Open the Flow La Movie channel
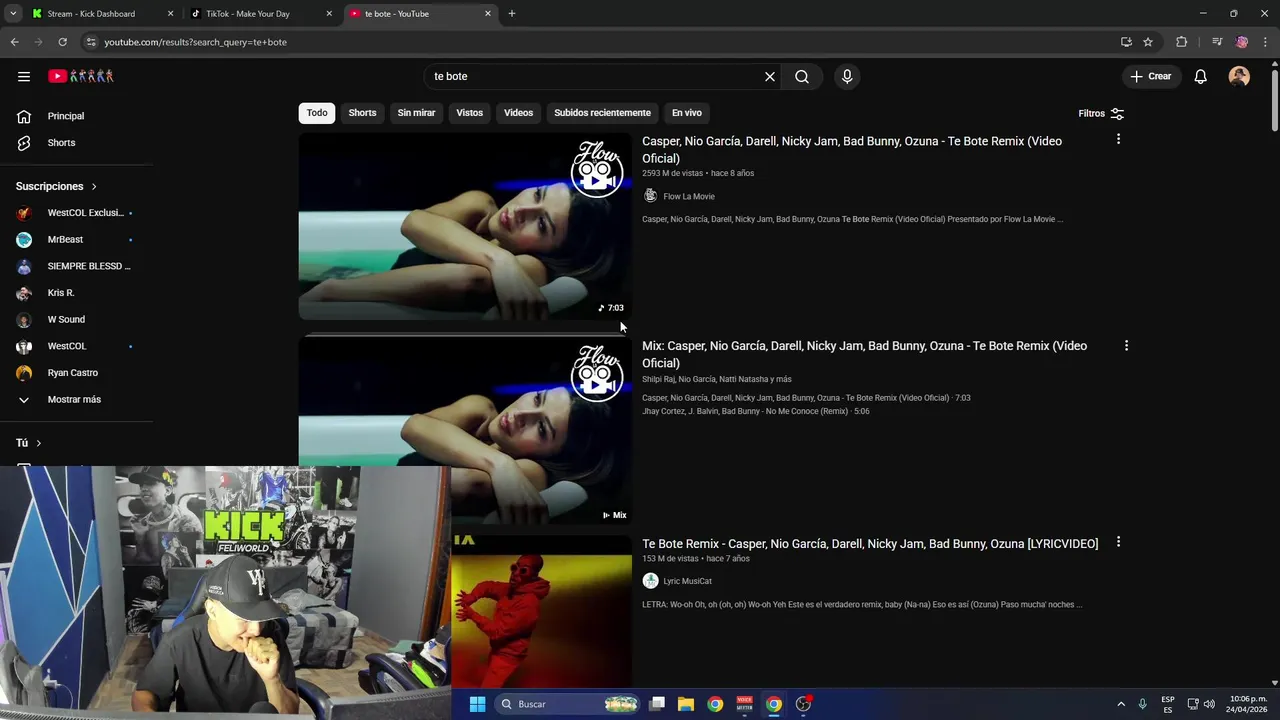This screenshot has width=1280, height=720. (689, 197)
